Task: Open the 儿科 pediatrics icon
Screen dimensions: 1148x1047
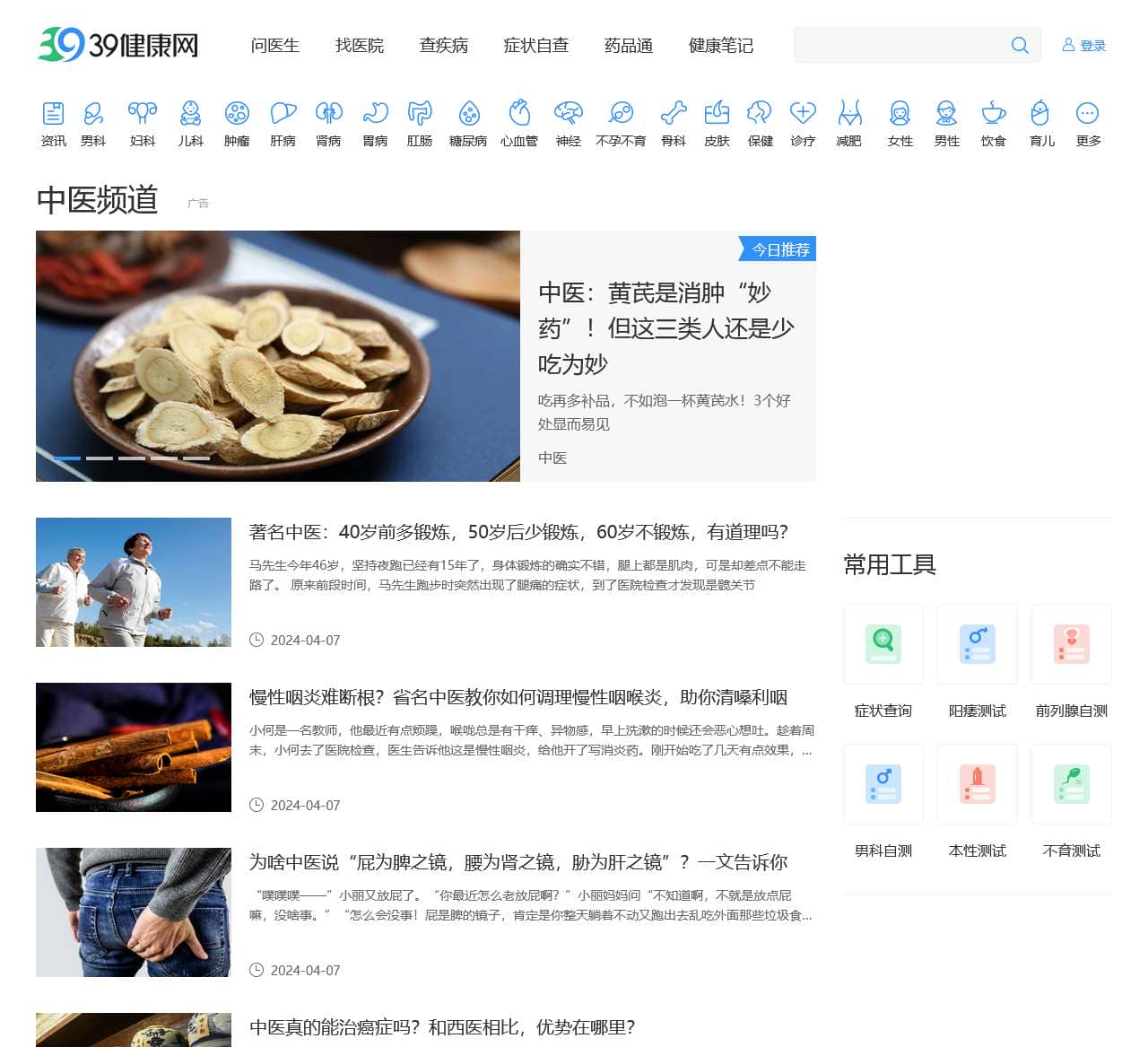Action: coord(190,113)
